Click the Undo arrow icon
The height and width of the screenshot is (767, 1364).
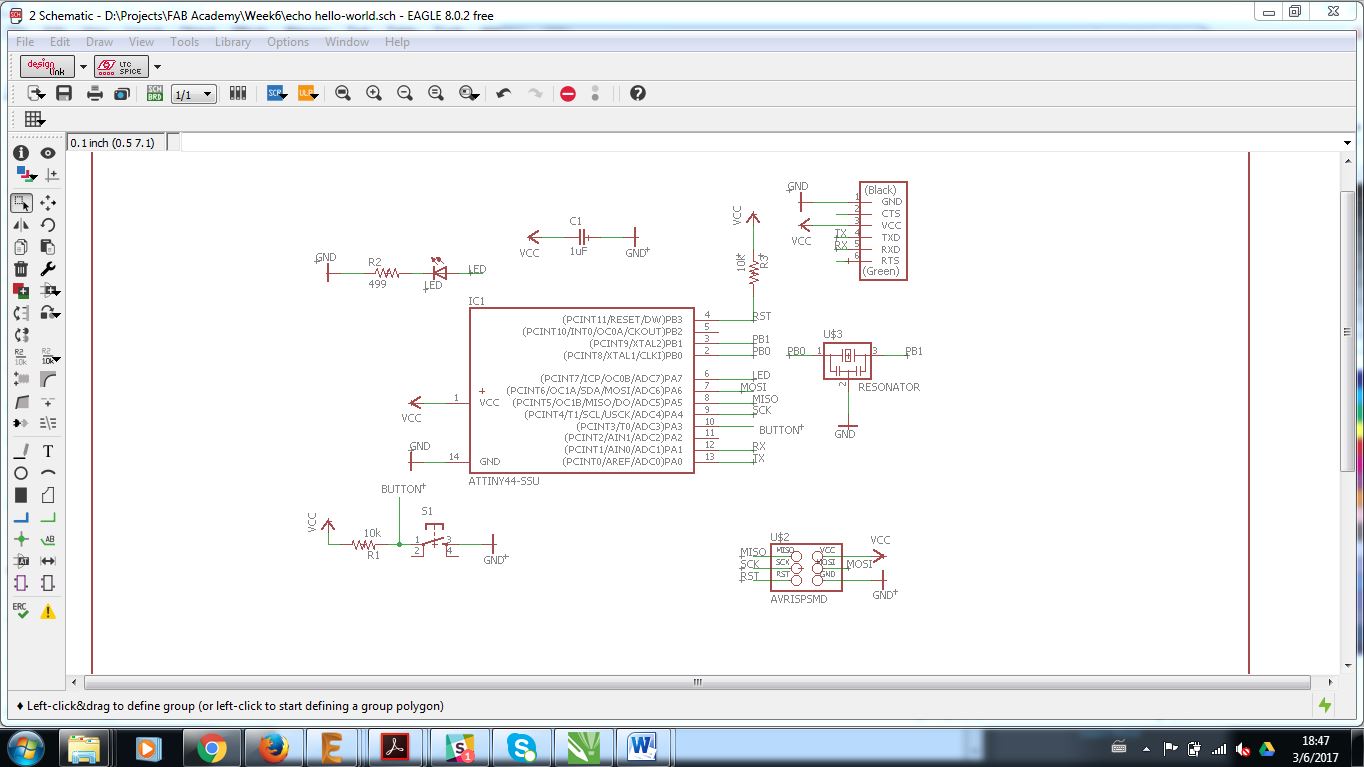504,93
